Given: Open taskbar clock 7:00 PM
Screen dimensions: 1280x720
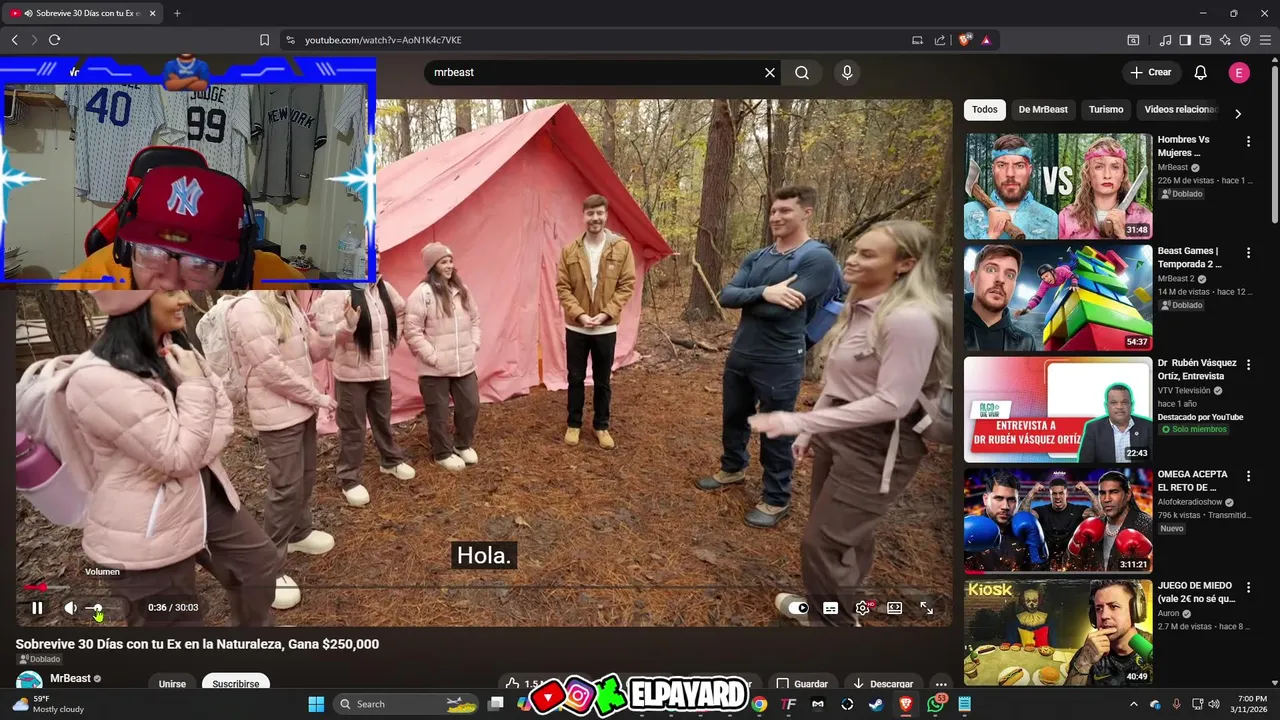Looking at the screenshot, I should click(x=1251, y=704).
